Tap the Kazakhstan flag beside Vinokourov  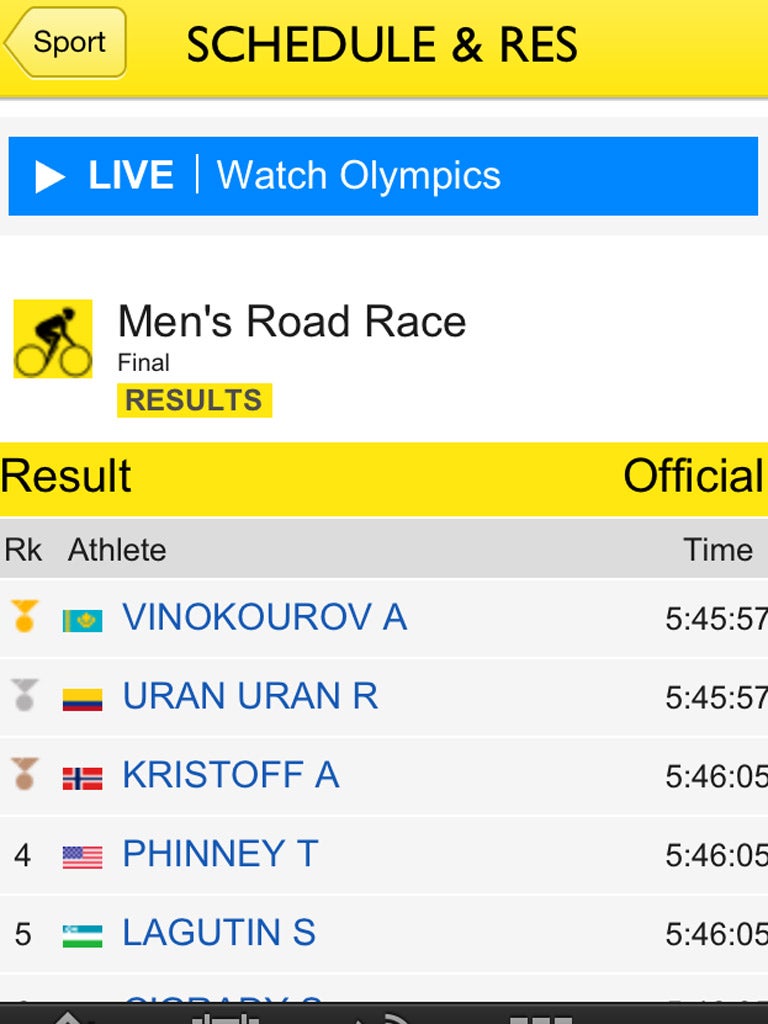[x=82, y=620]
